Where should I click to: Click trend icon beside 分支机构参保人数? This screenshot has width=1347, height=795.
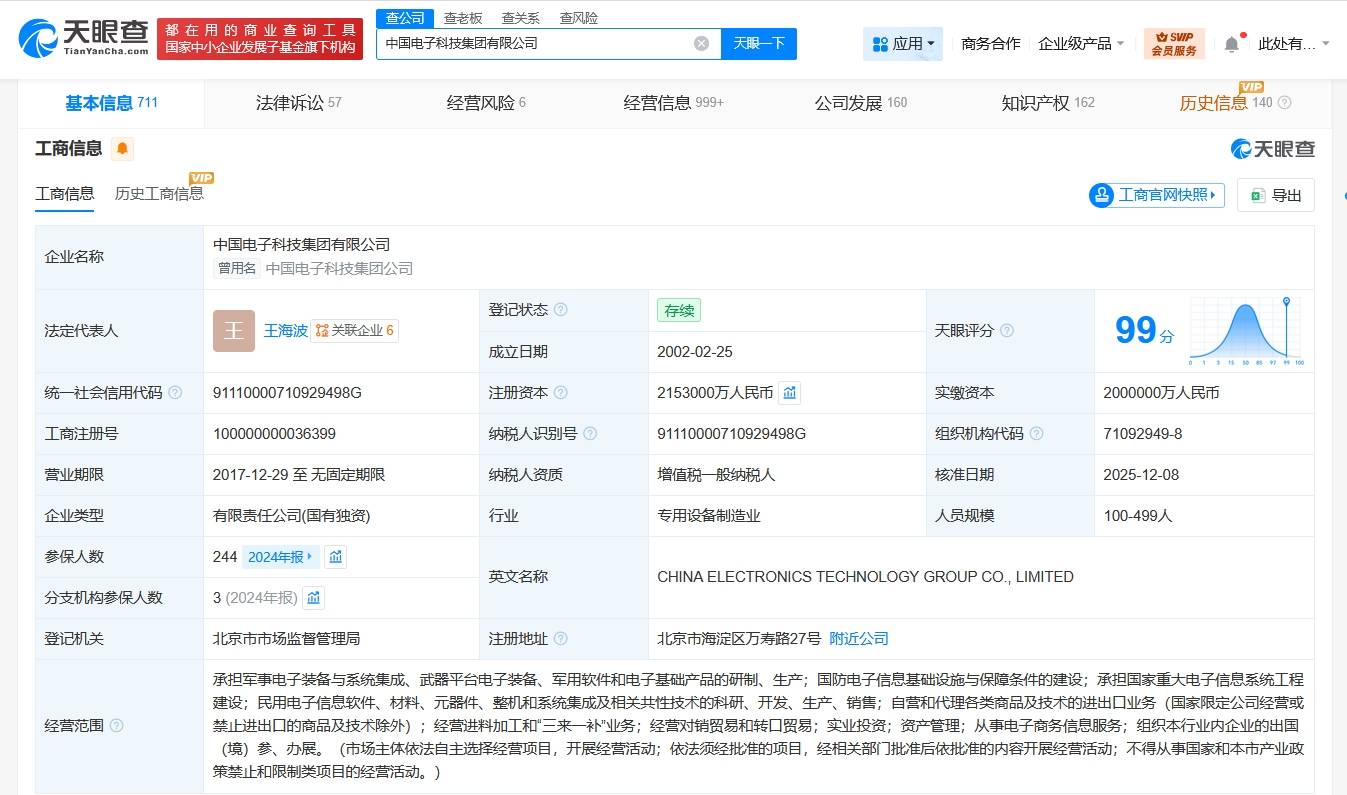click(314, 598)
